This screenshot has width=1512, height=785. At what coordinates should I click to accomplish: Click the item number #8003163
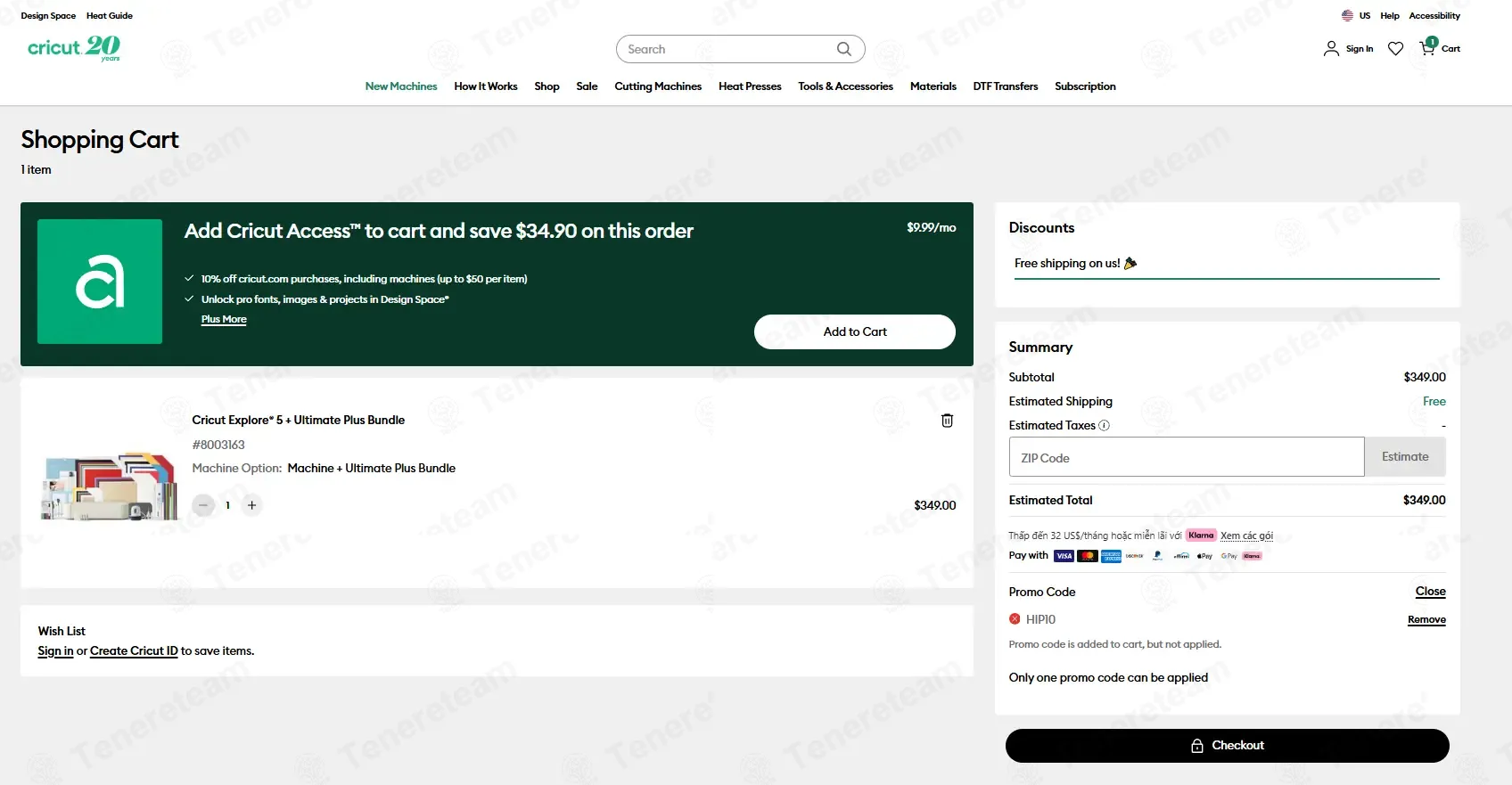tap(218, 445)
